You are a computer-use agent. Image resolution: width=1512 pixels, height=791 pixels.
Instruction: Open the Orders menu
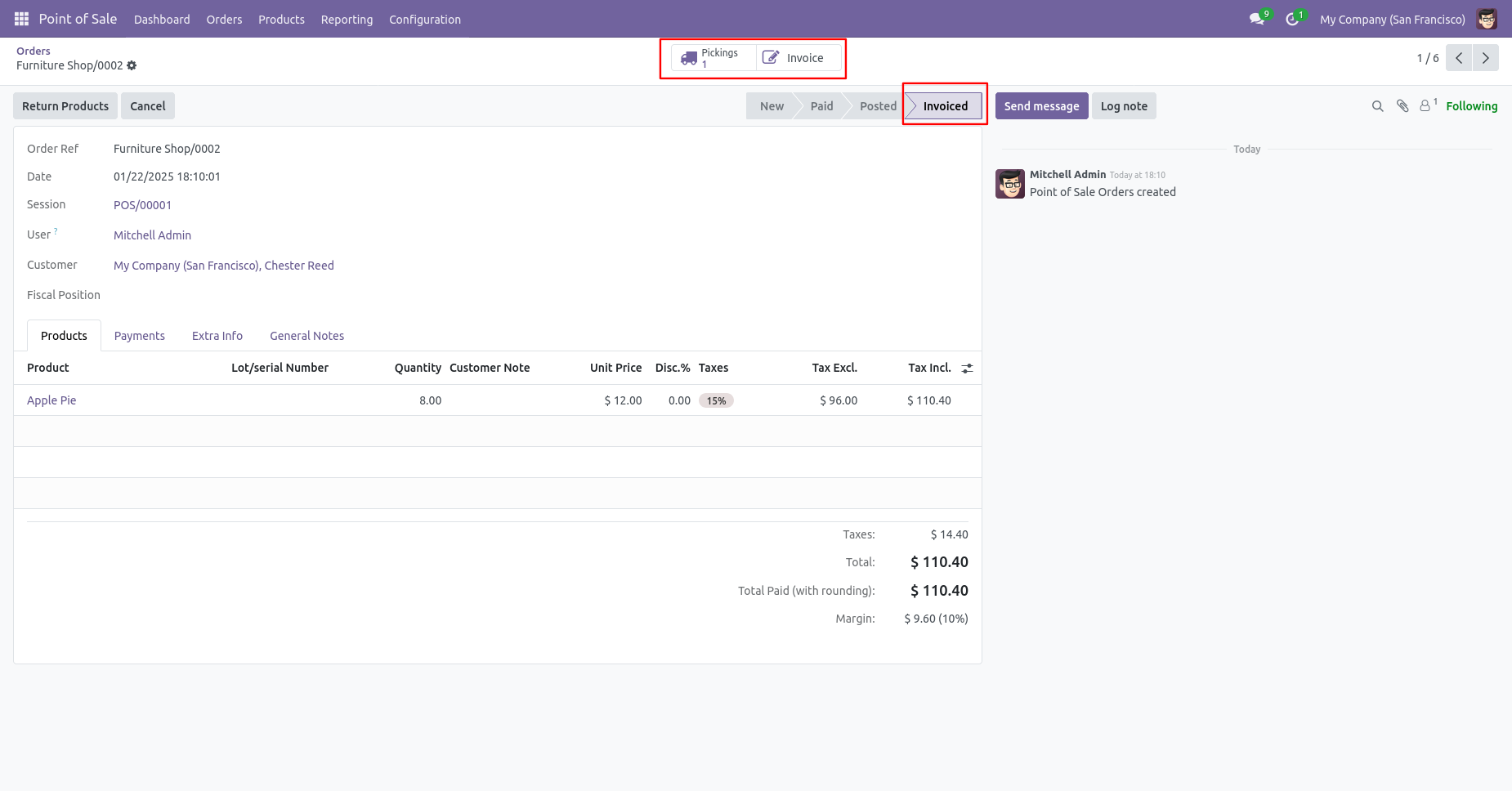(224, 20)
